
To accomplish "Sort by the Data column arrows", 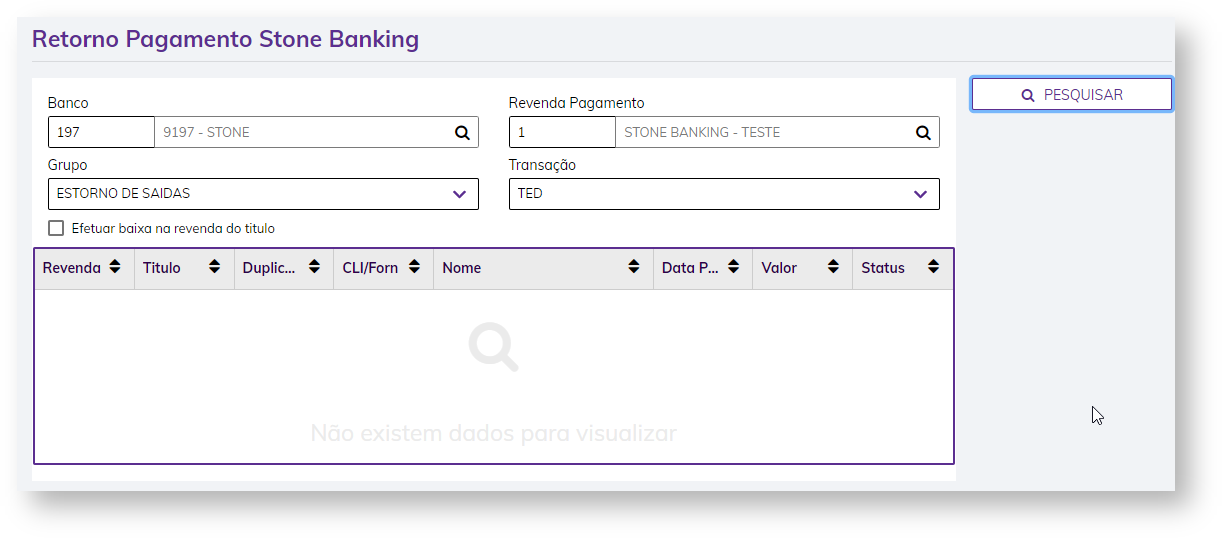I will point(734,268).
